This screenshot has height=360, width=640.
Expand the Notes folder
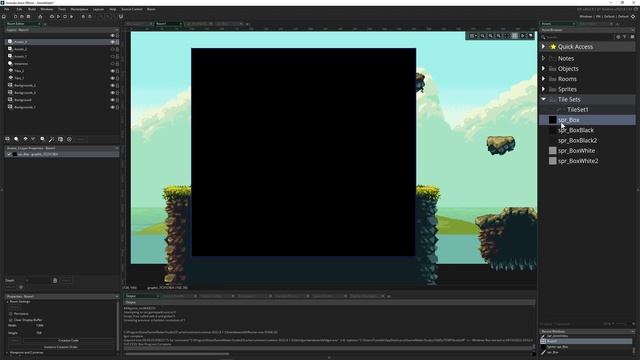[543, 58]
